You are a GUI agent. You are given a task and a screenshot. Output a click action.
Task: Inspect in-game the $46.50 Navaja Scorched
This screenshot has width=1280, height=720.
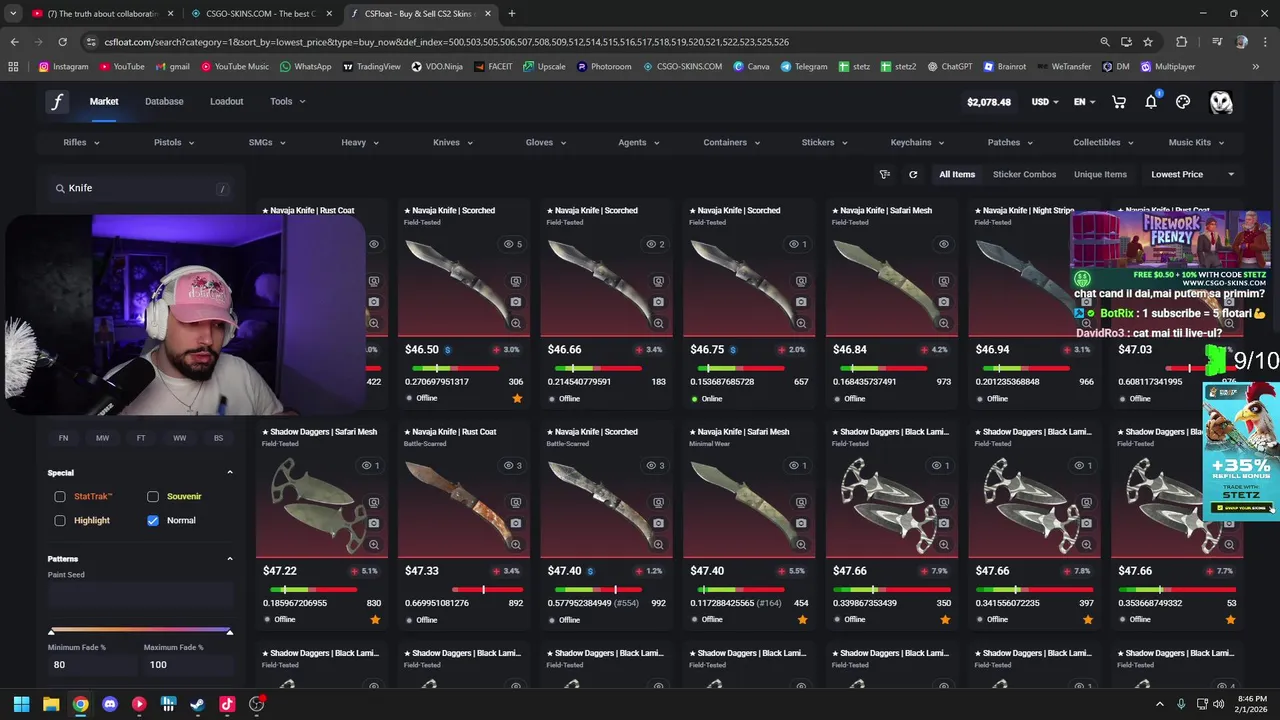516,281
